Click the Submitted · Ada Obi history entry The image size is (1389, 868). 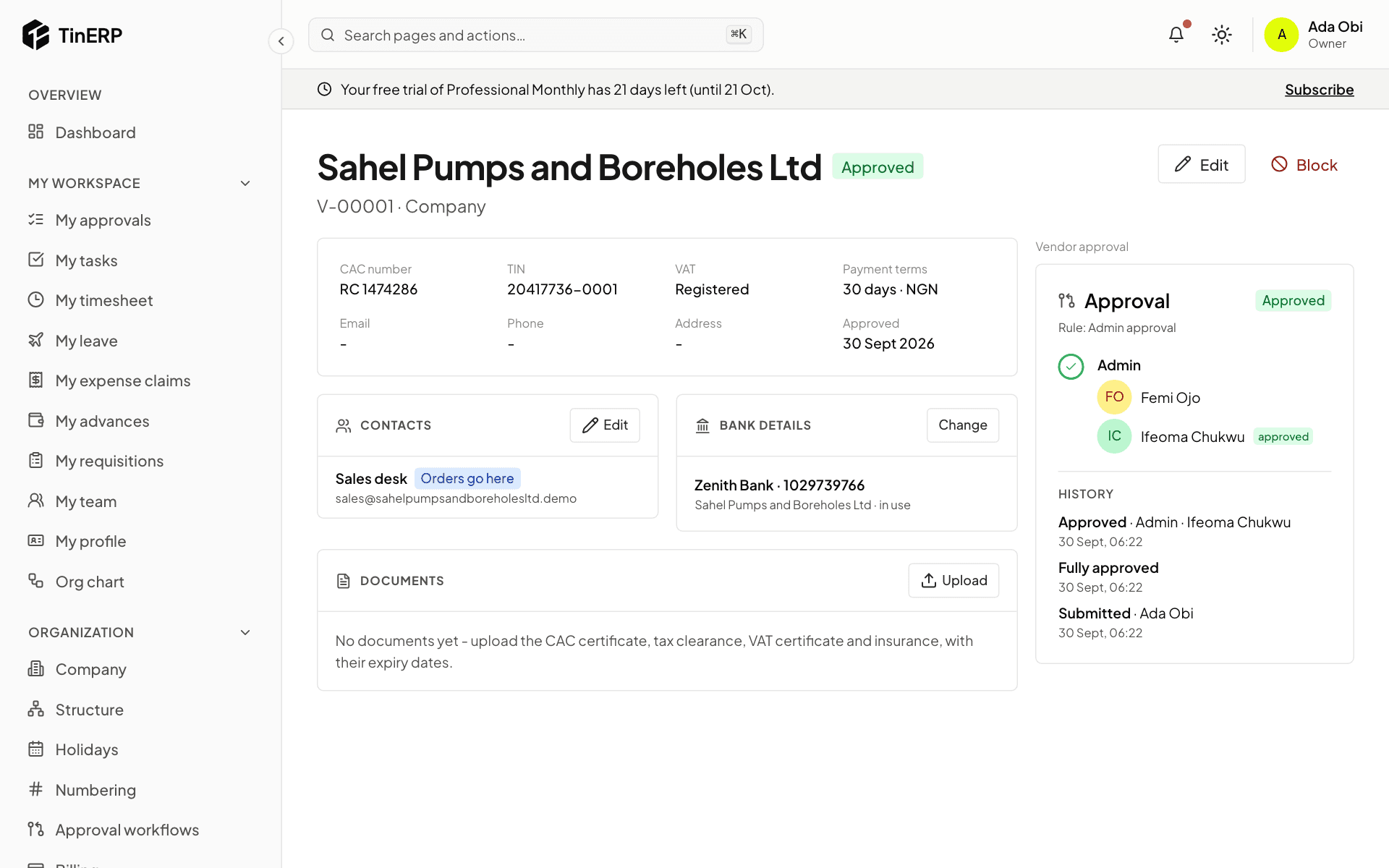click(x=1126, y=613)
